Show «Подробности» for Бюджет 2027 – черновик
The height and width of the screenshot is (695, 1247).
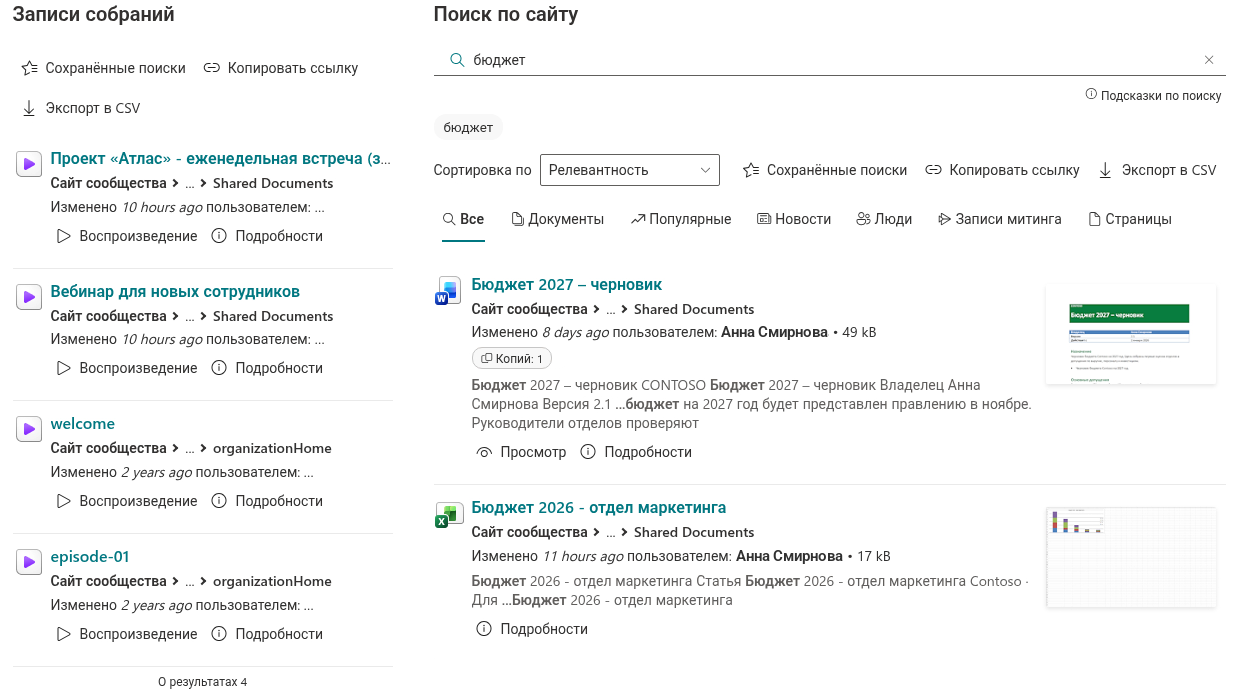click(636, 452)
